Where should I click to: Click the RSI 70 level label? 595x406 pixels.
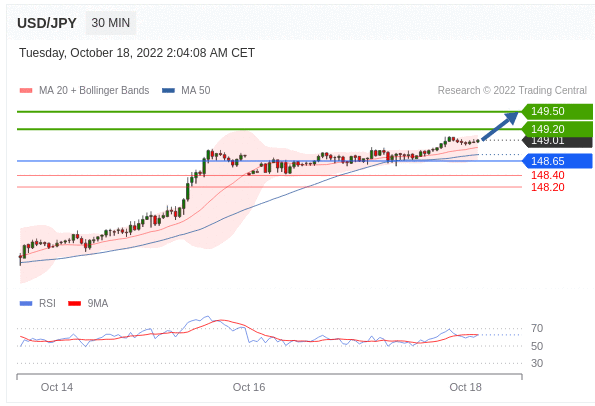537,328
